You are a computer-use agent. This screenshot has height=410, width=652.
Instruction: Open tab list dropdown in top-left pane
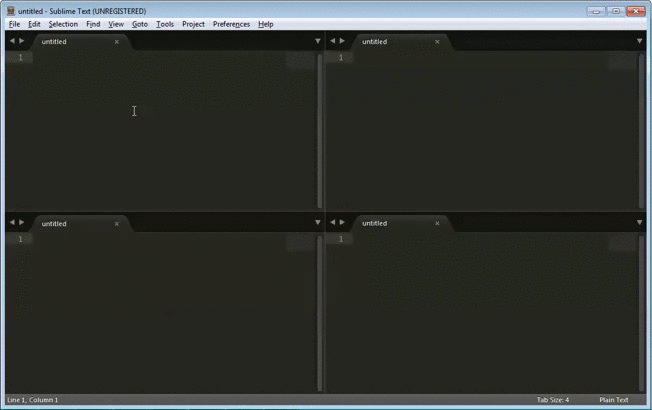coord(318,41)
